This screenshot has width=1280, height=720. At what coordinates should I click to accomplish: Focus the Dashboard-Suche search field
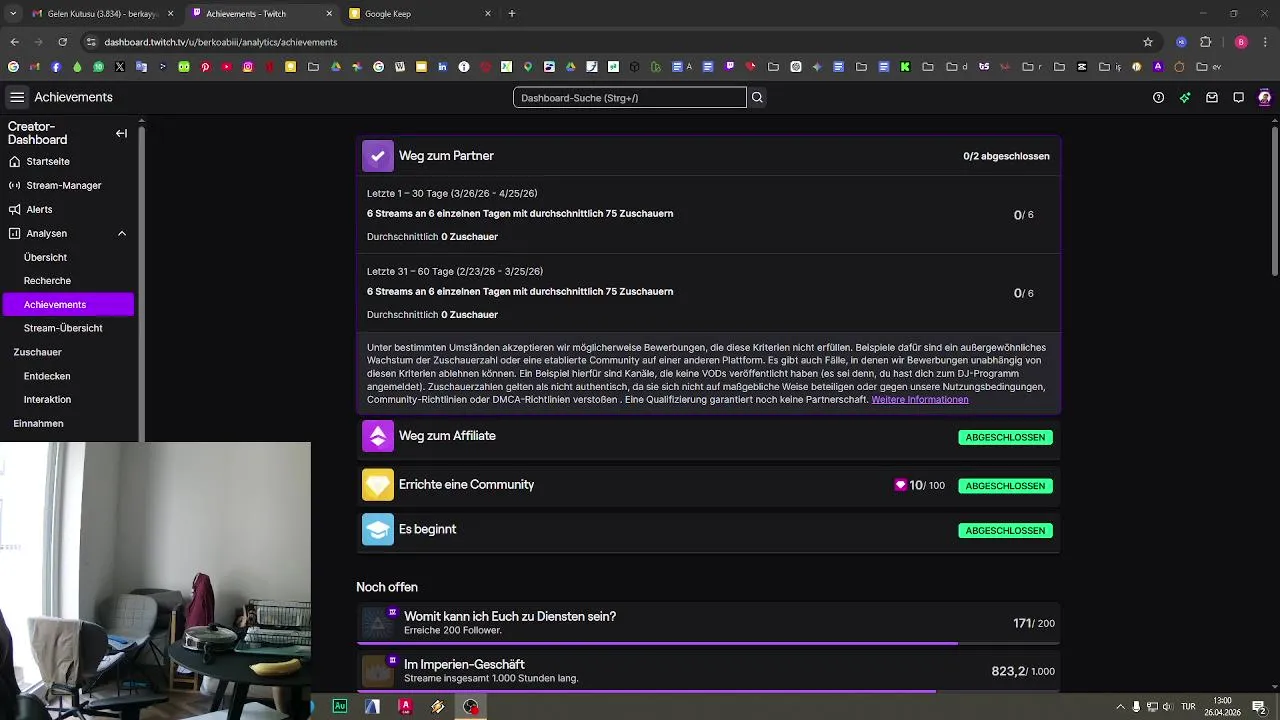629,98
